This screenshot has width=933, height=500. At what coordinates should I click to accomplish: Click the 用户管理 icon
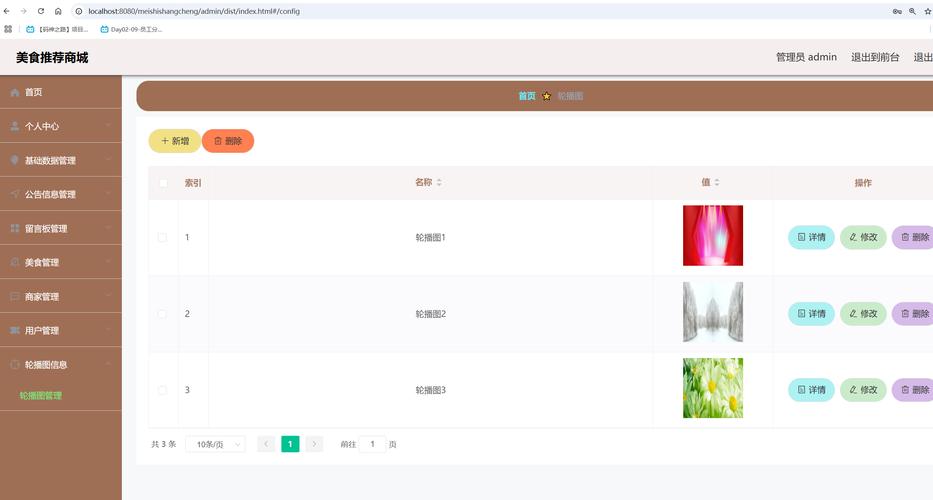(x=15, y=330)
